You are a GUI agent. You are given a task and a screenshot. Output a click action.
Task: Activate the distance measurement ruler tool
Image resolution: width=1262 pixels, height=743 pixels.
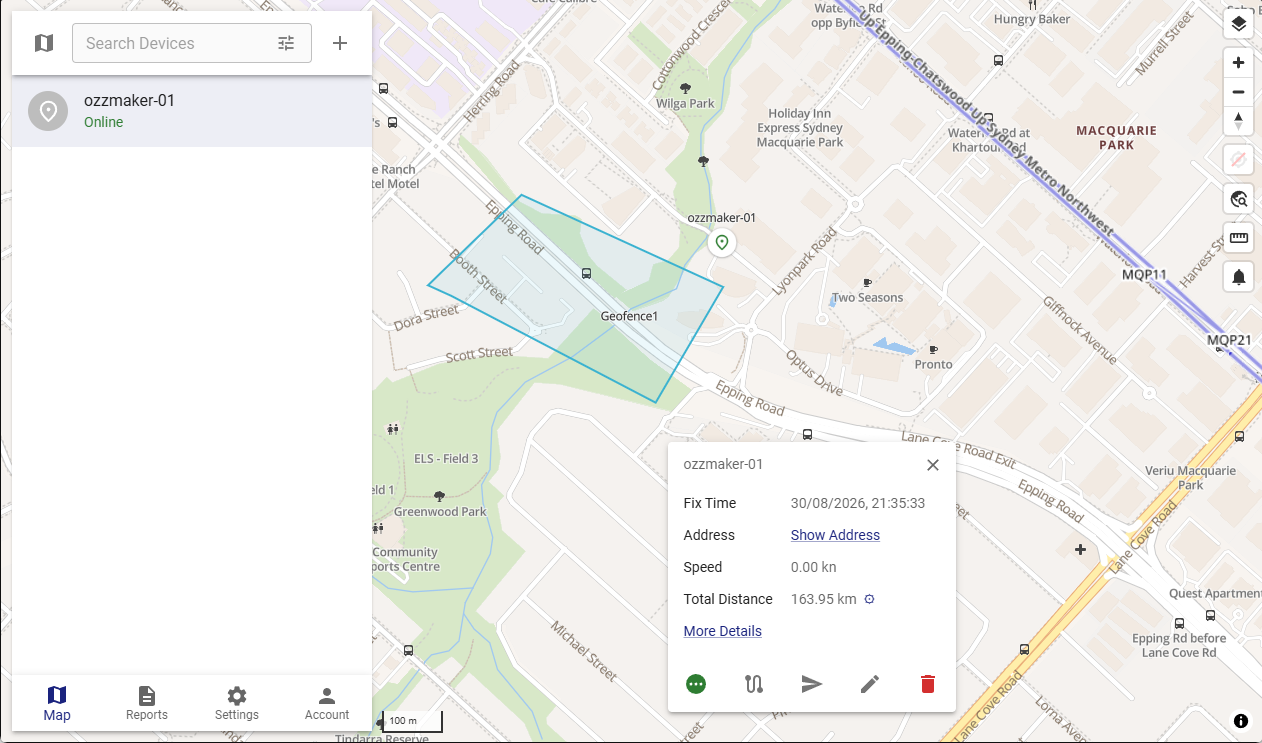point(1238,238)
